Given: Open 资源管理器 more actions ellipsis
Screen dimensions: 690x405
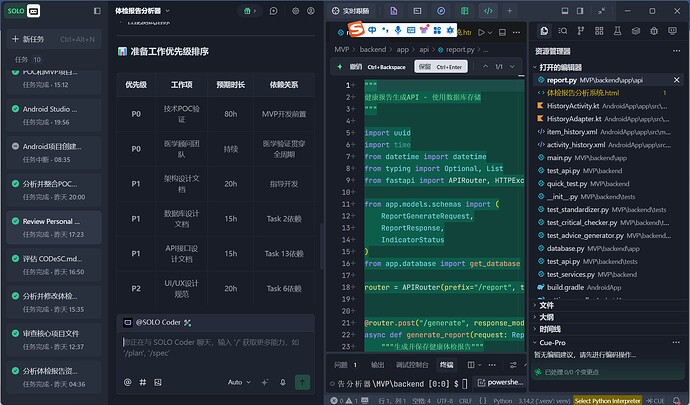Looking at the screenshot, I should coord(676,51).
